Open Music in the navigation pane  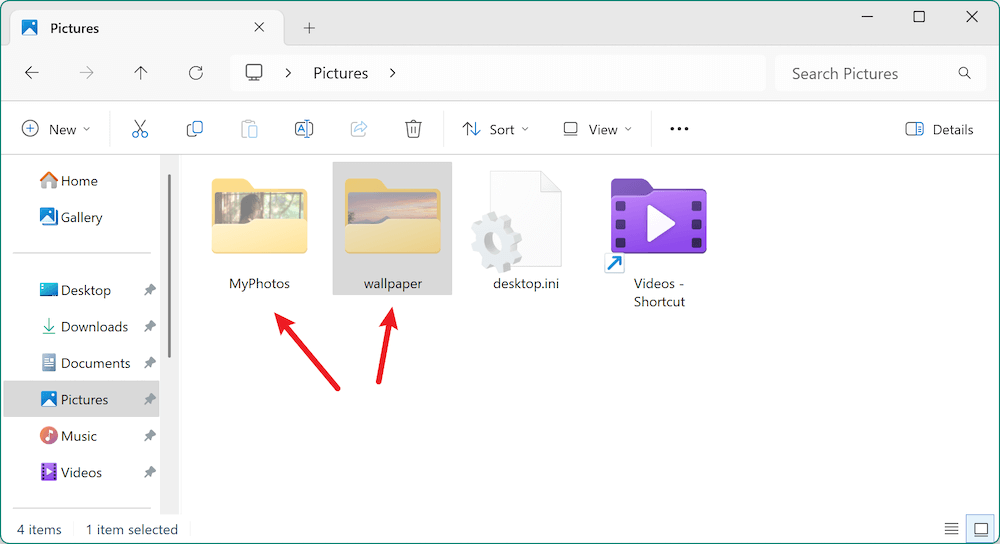[x=68, y=436]
